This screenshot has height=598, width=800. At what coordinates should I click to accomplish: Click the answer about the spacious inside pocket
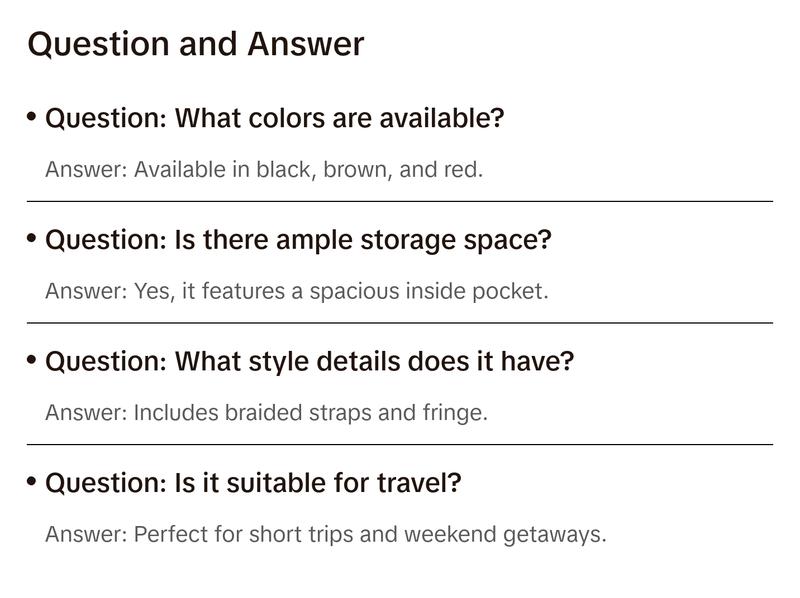click(297, 292)
